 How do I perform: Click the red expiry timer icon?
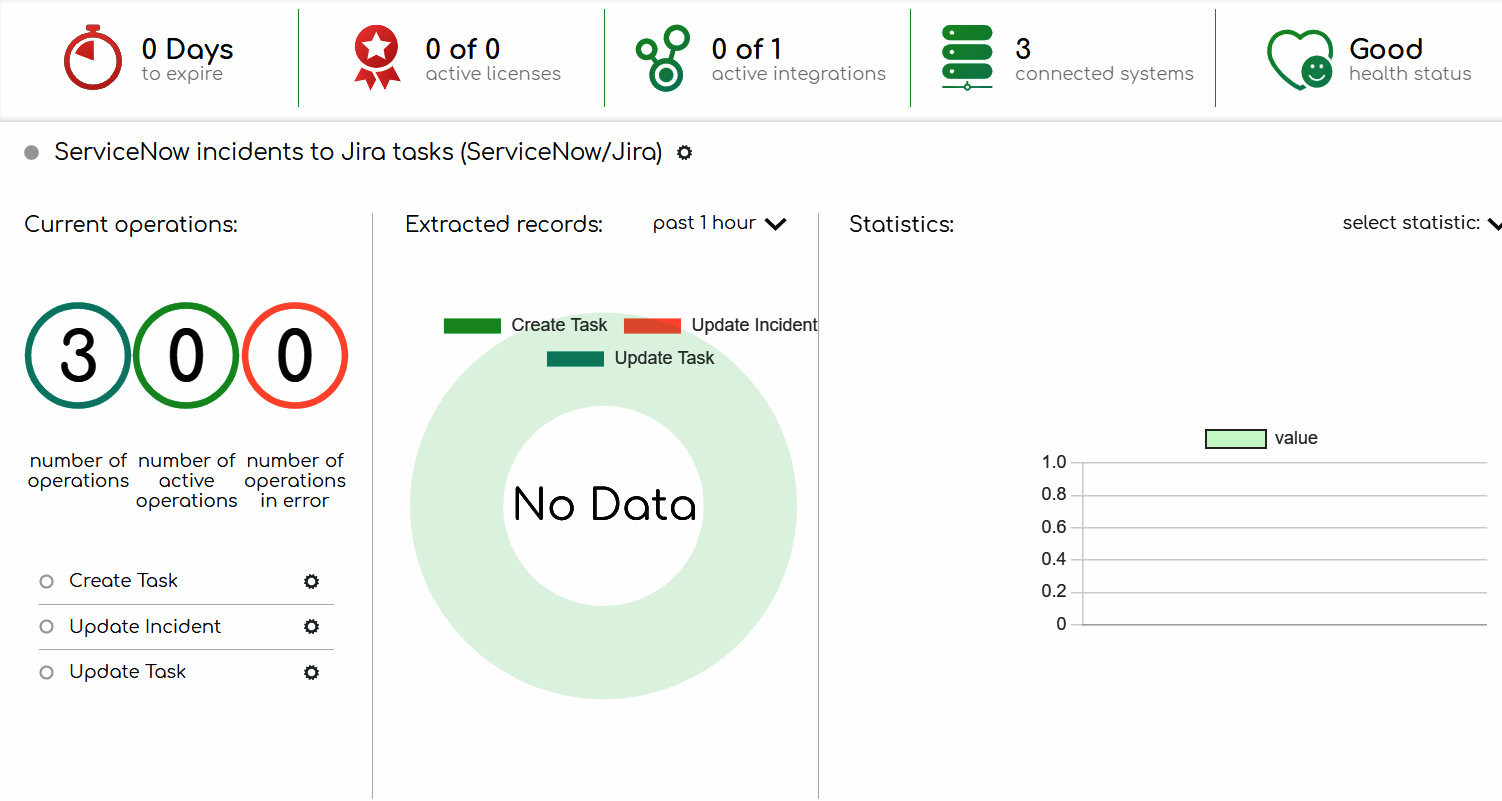click(x=92, y=60)
